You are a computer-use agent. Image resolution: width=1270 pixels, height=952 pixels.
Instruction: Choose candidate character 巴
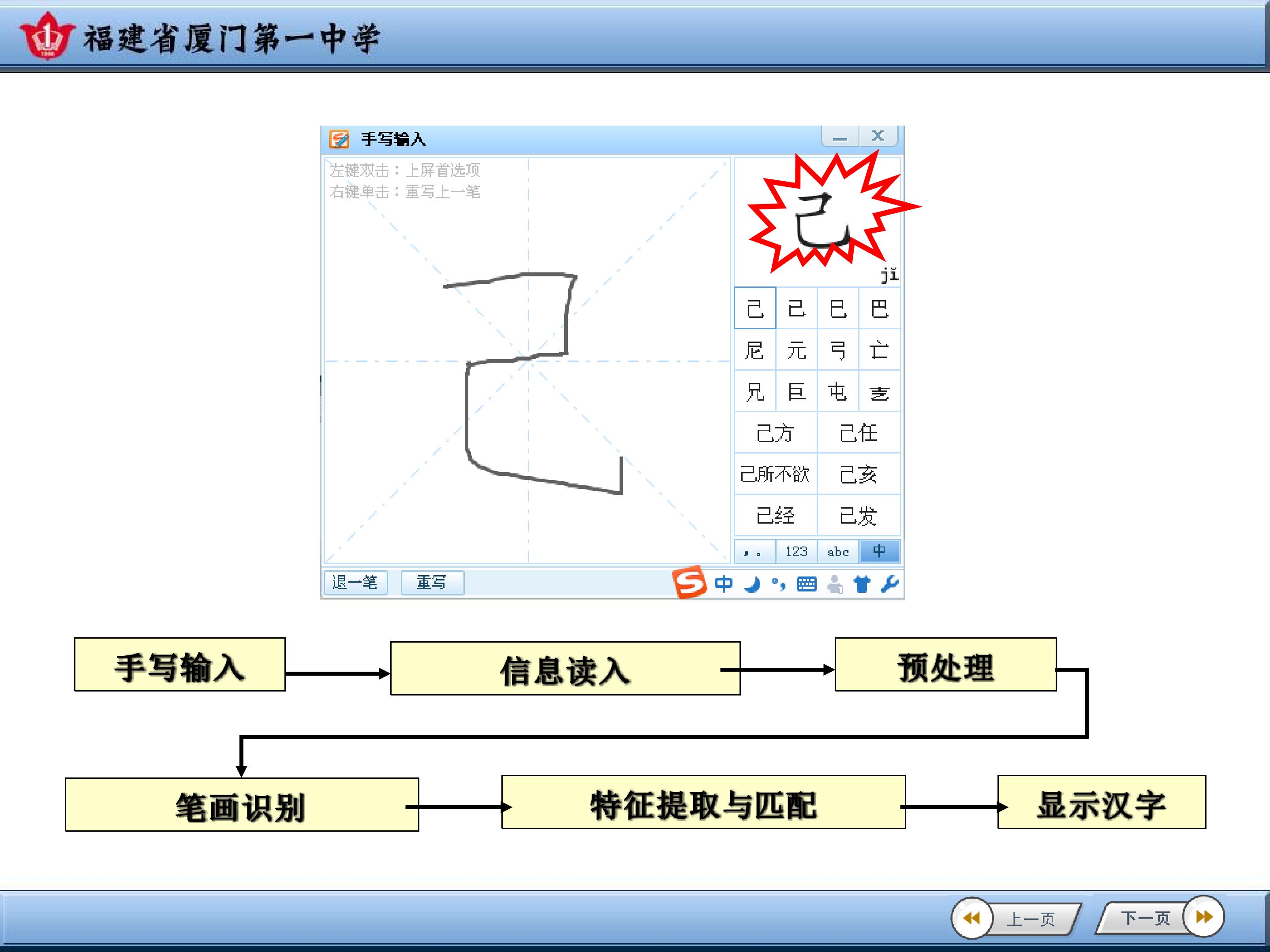click(880, 309)
